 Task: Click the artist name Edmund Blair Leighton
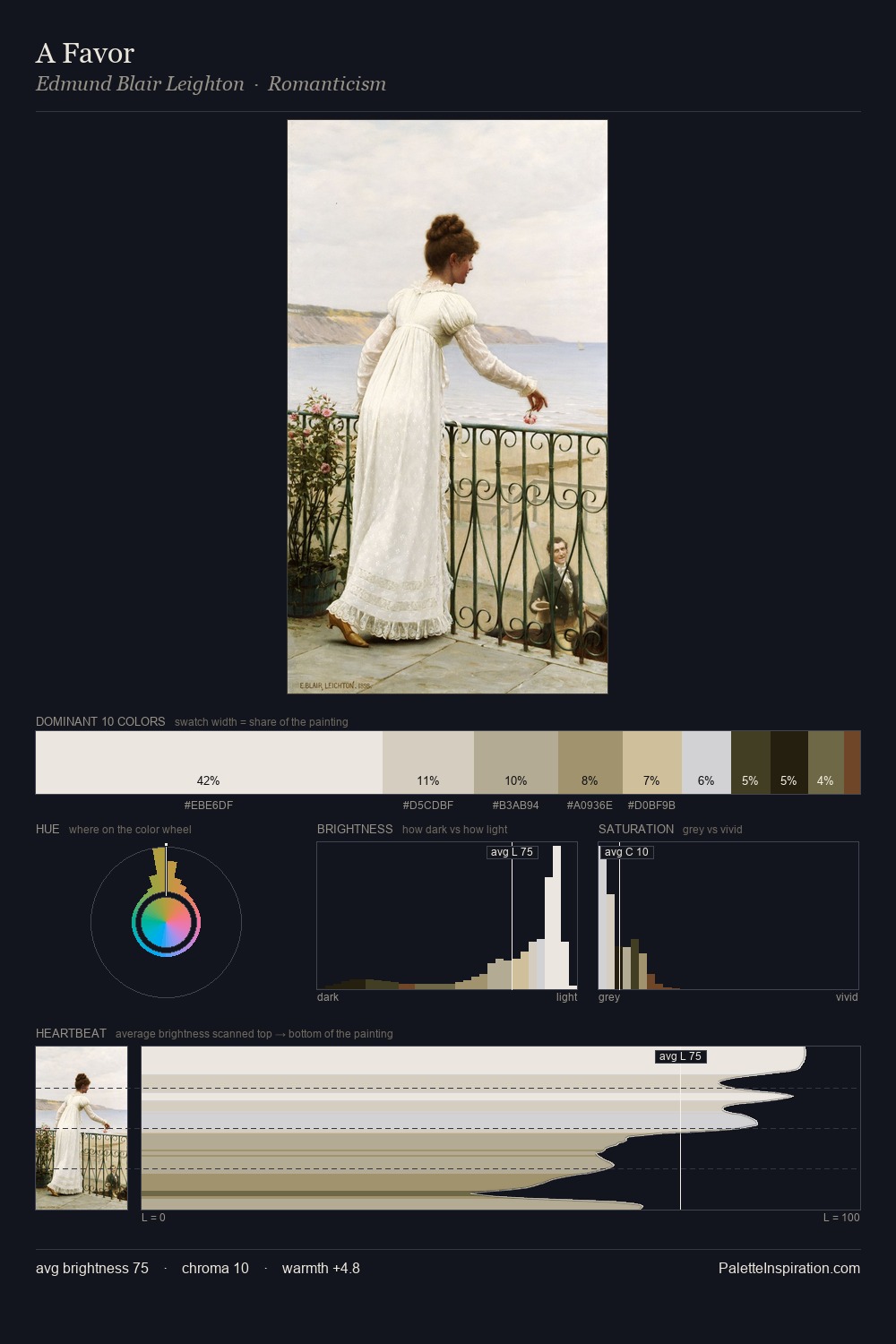[x=140, y=84]
